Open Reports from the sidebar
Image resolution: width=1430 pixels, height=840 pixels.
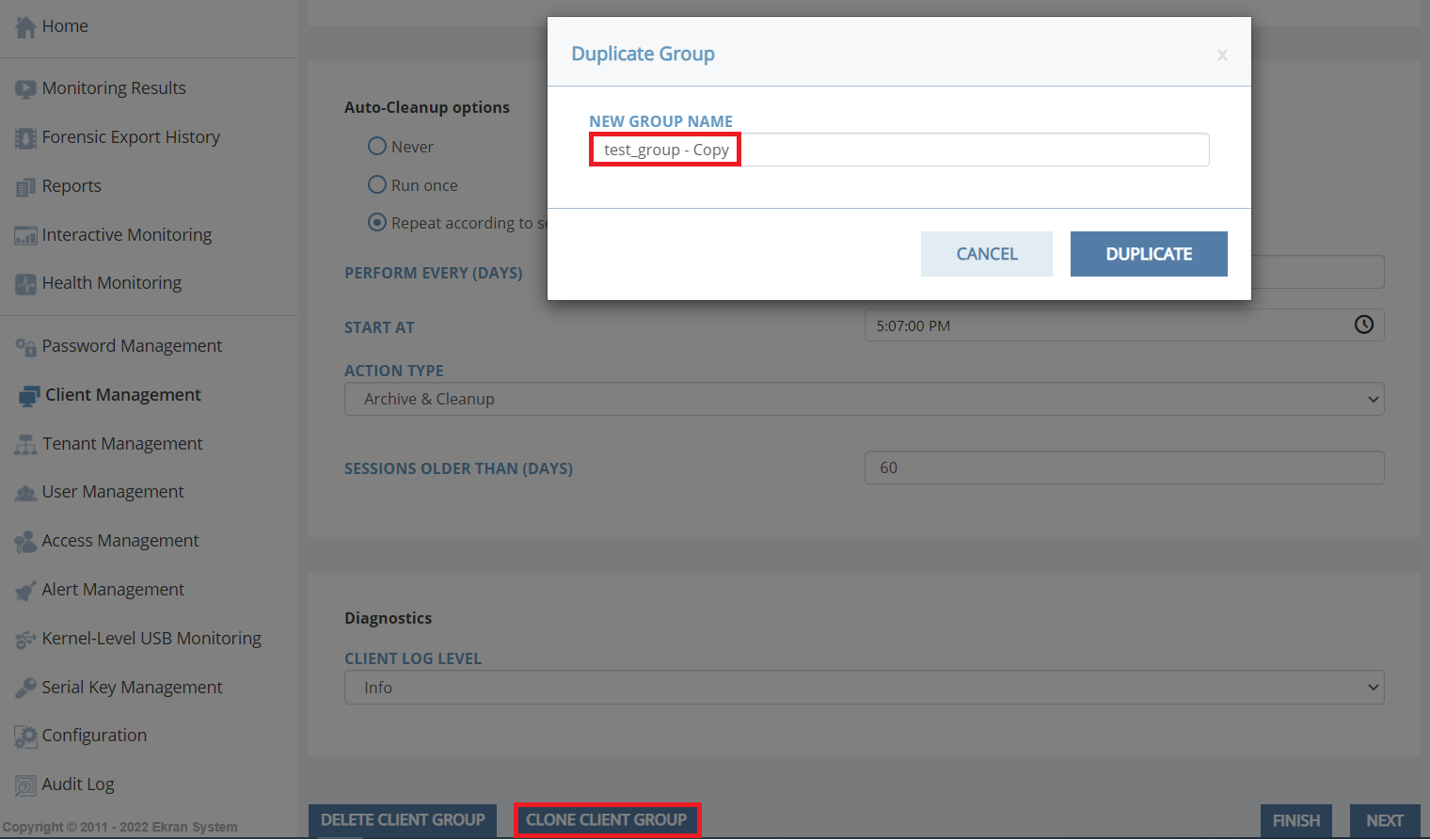click(x=71, y=186)
